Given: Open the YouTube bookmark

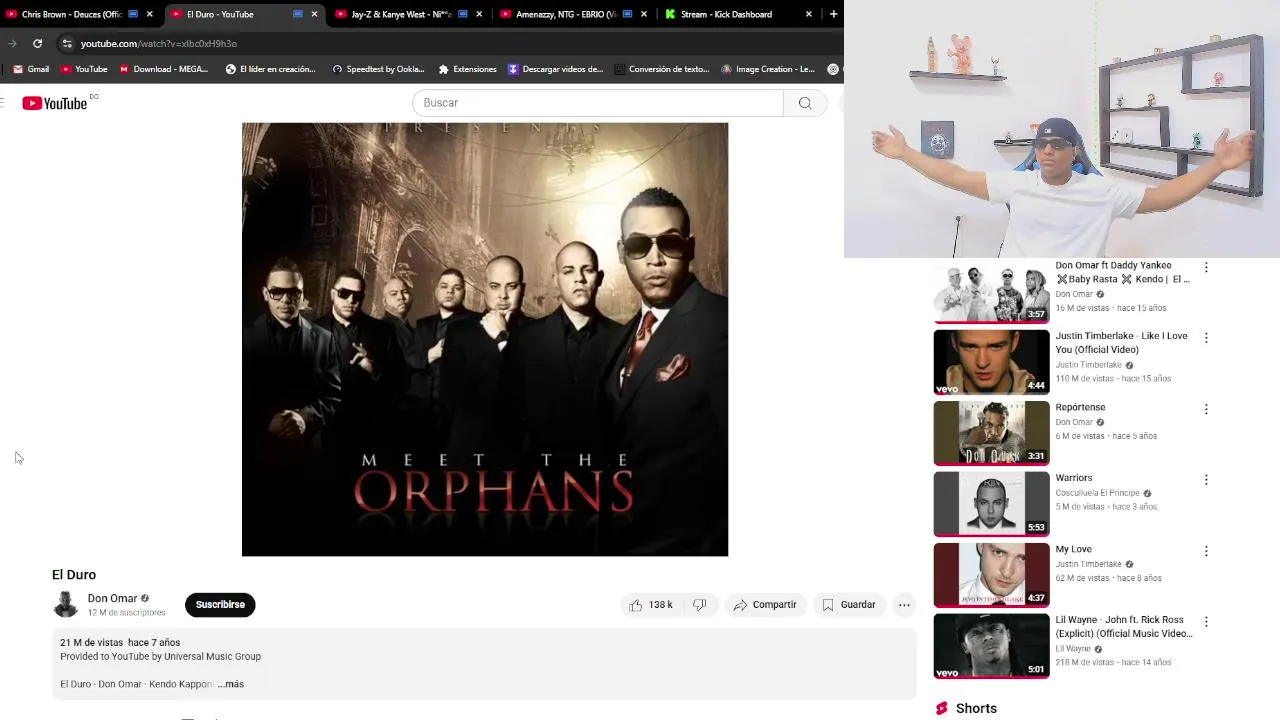Looking at the screenshot, I should [84, 69].
